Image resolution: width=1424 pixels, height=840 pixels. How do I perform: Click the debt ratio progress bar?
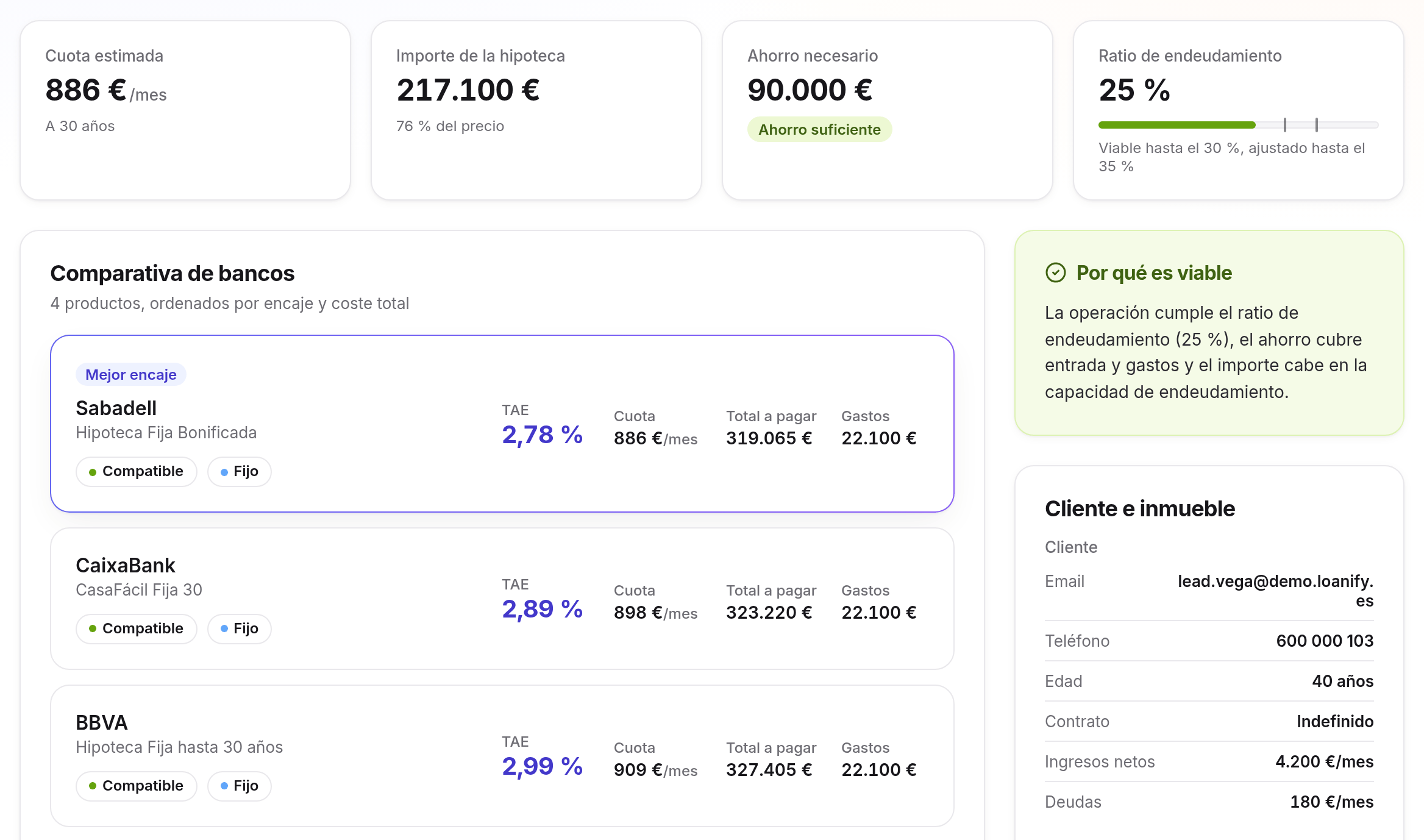point(1238,125)
